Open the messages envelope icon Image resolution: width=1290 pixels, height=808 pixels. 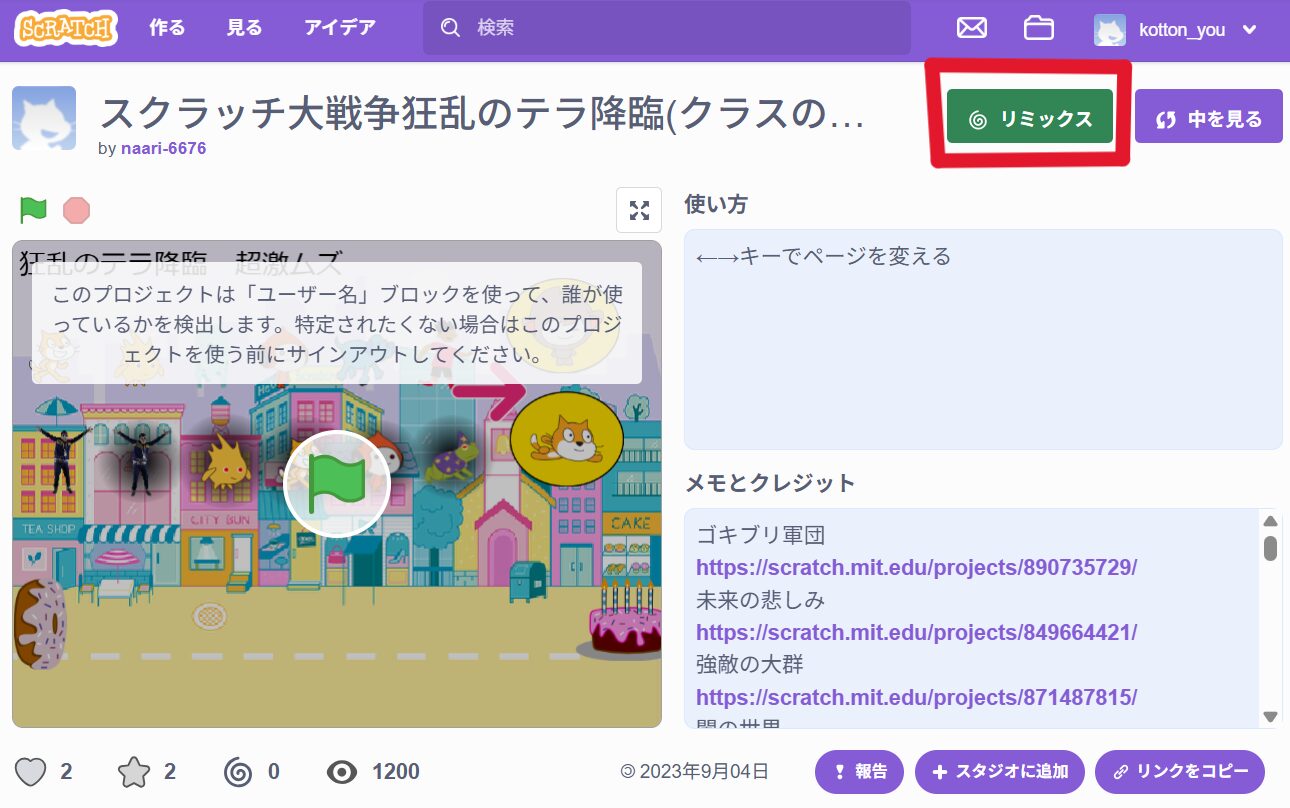point(971,28)
